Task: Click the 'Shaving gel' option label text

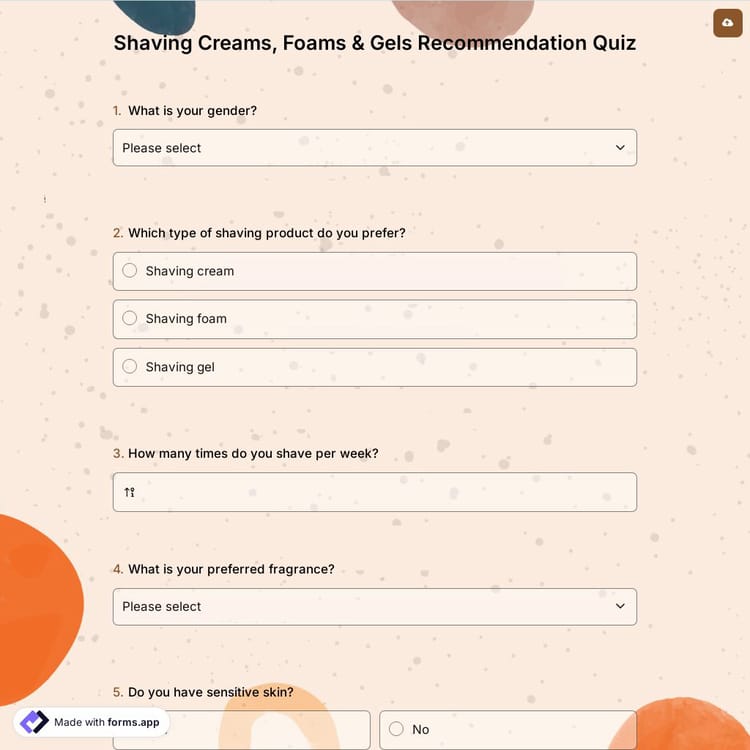Action: 180,367
